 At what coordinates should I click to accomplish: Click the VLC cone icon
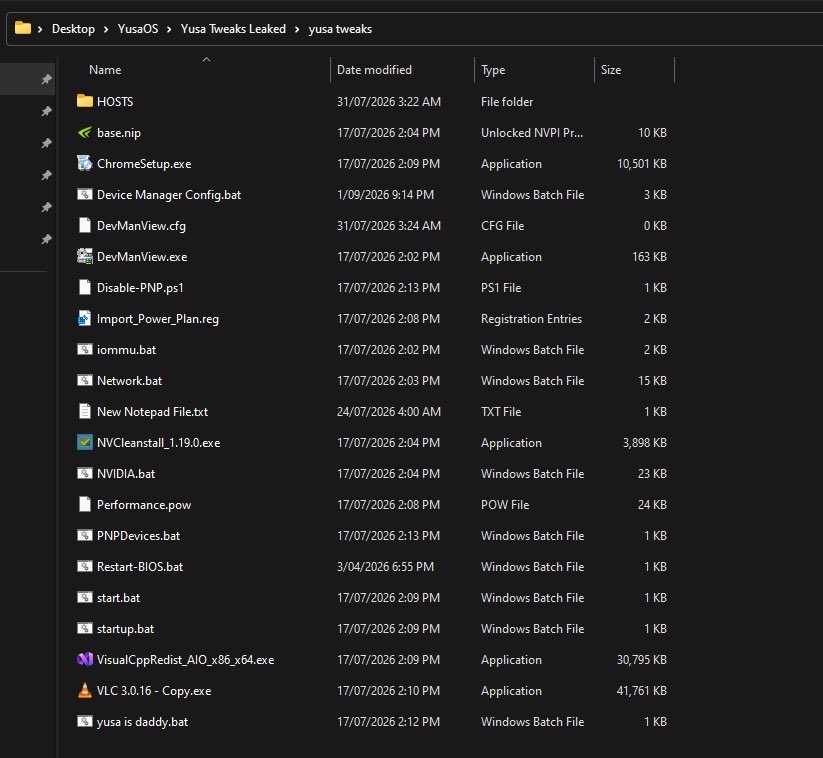[85, 690]
